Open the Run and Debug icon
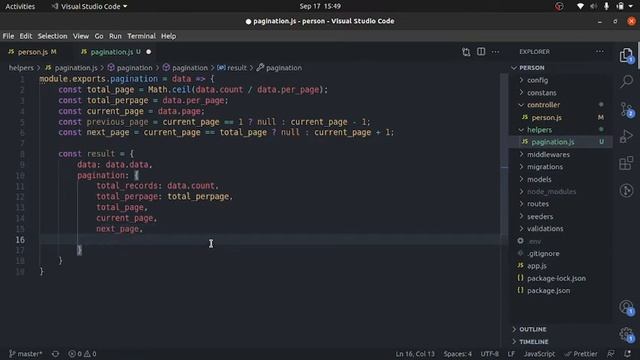 [x=626, y=136]
